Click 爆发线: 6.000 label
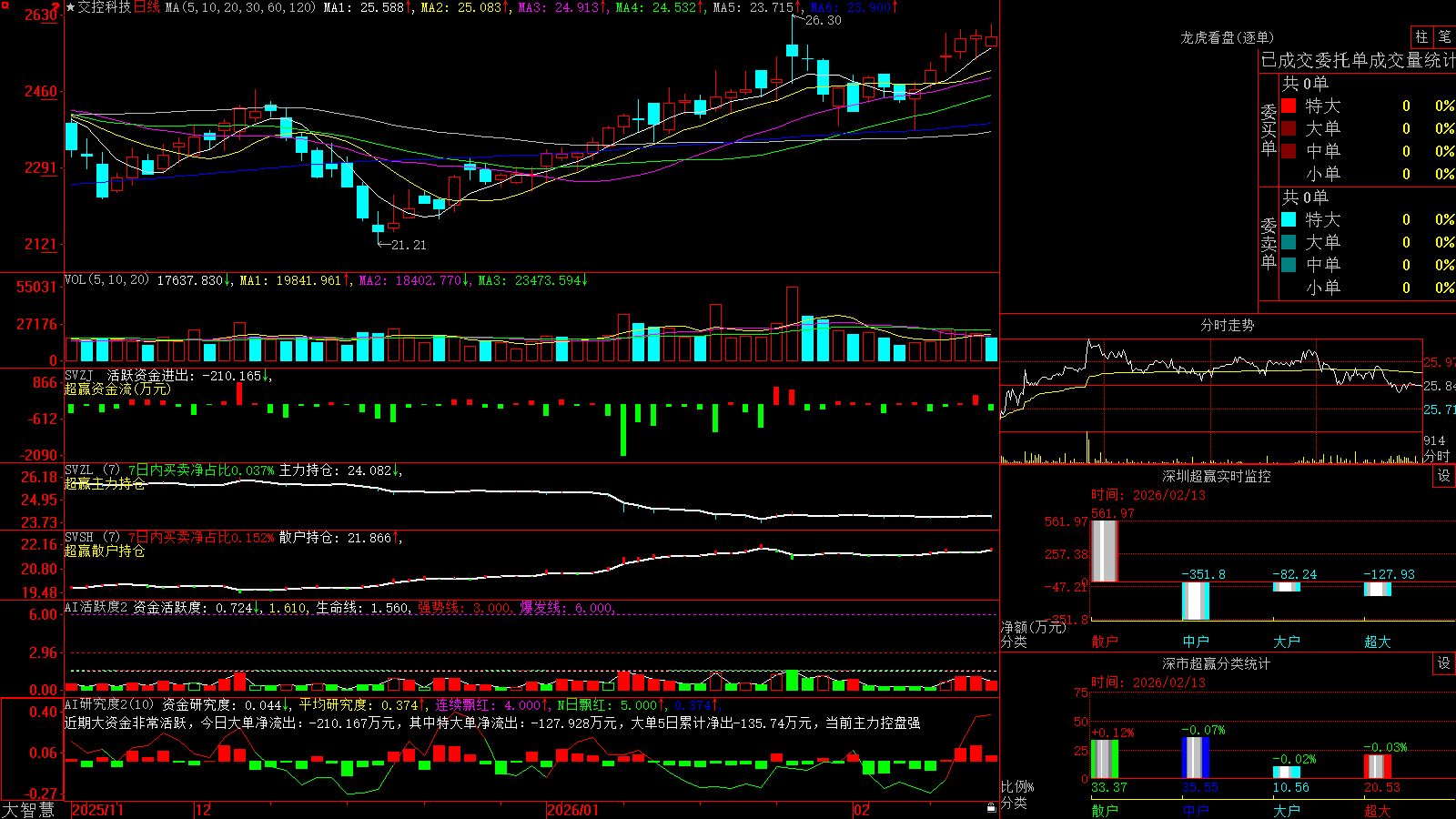Screen dimensions: 1456x819 (567, 607)
